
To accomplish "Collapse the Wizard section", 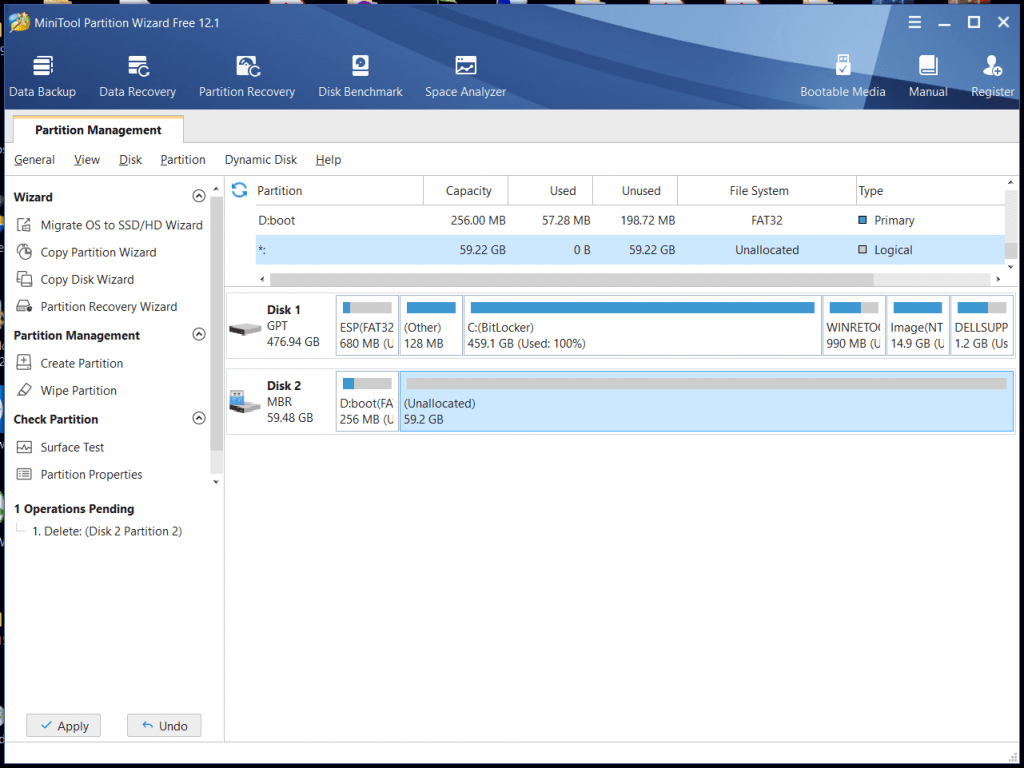I will 199,196.
